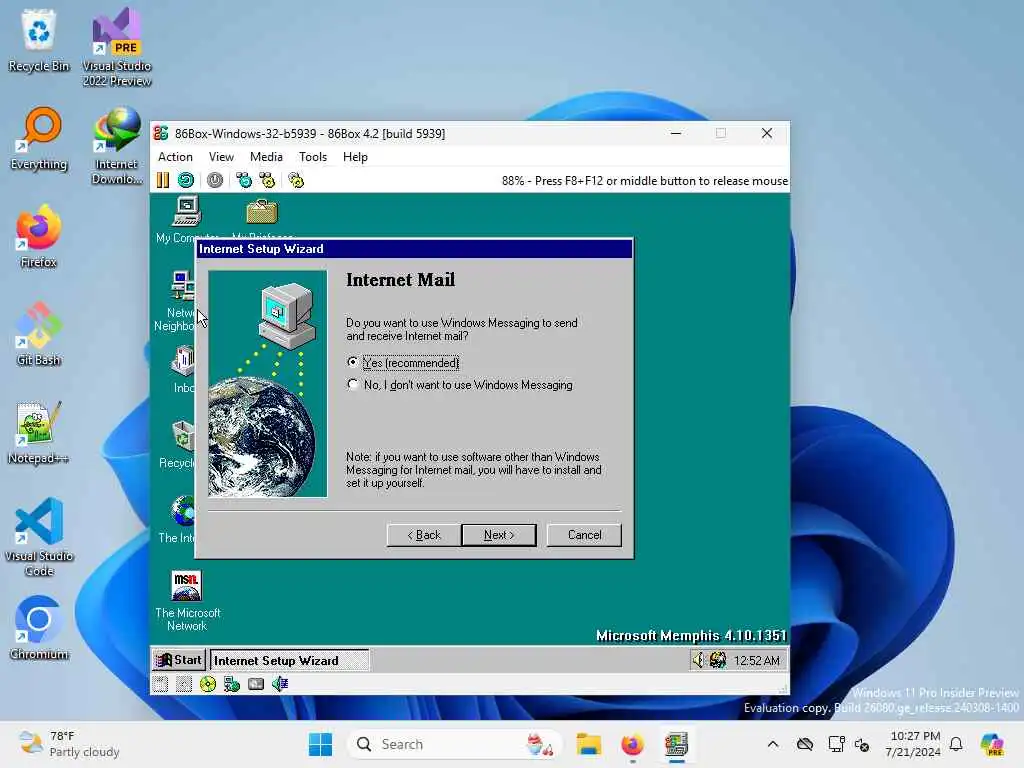Cancel the Internet Setup Wizard
Screen dimensions: 1024x768
[584, 535]
